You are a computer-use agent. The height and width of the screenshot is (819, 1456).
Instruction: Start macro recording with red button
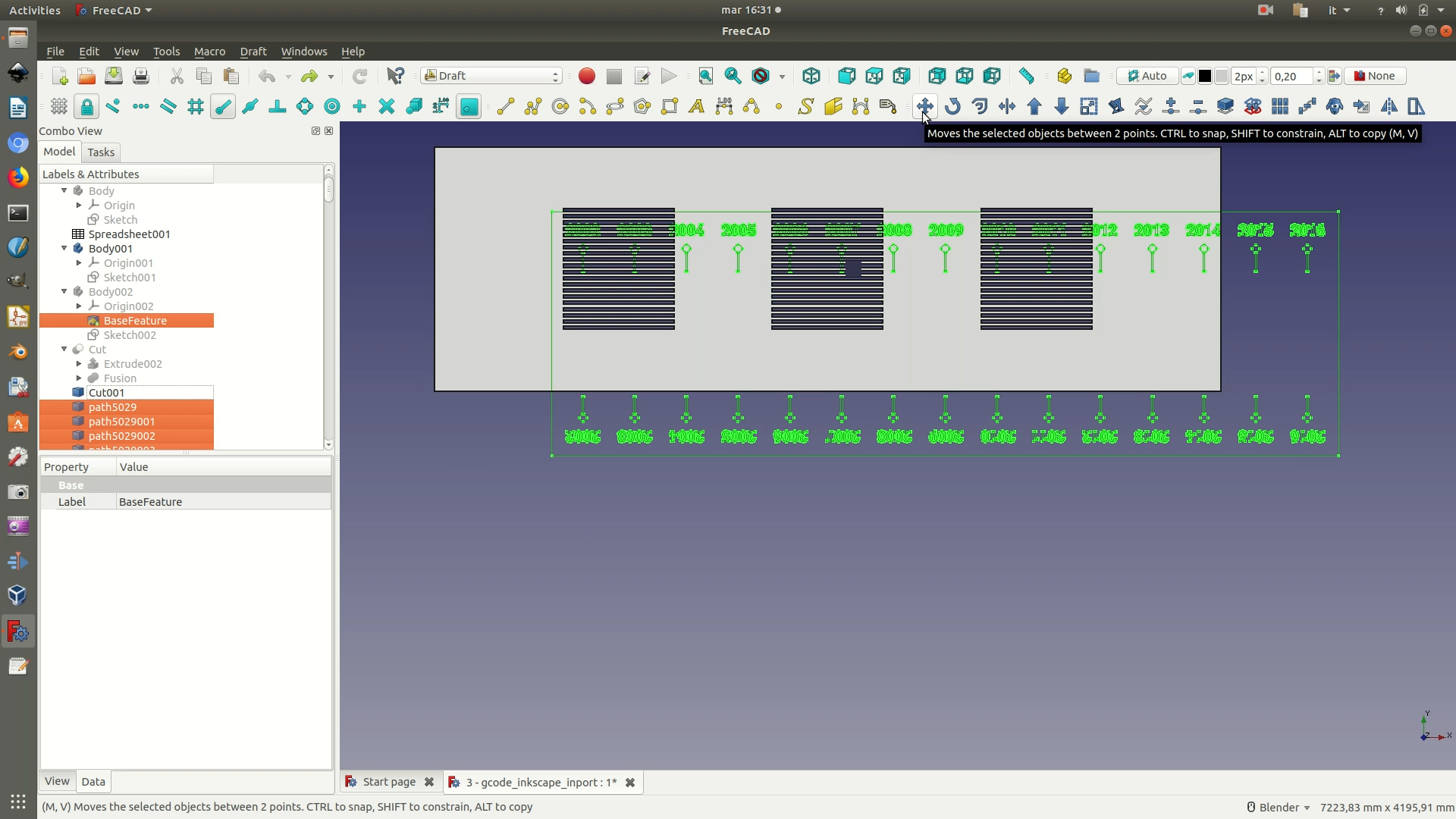click(x=587, y=76)
